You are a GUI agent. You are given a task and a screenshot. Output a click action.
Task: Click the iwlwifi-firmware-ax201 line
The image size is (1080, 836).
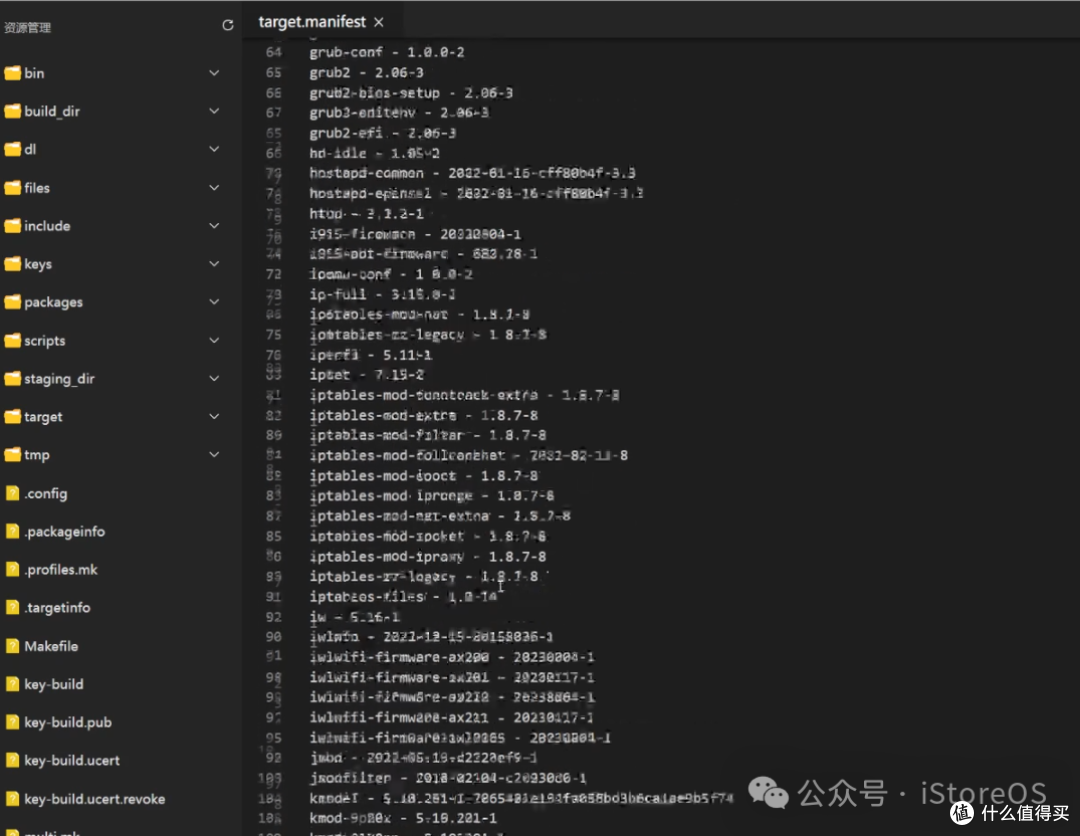pyautogui.click(x=452, y=678)
